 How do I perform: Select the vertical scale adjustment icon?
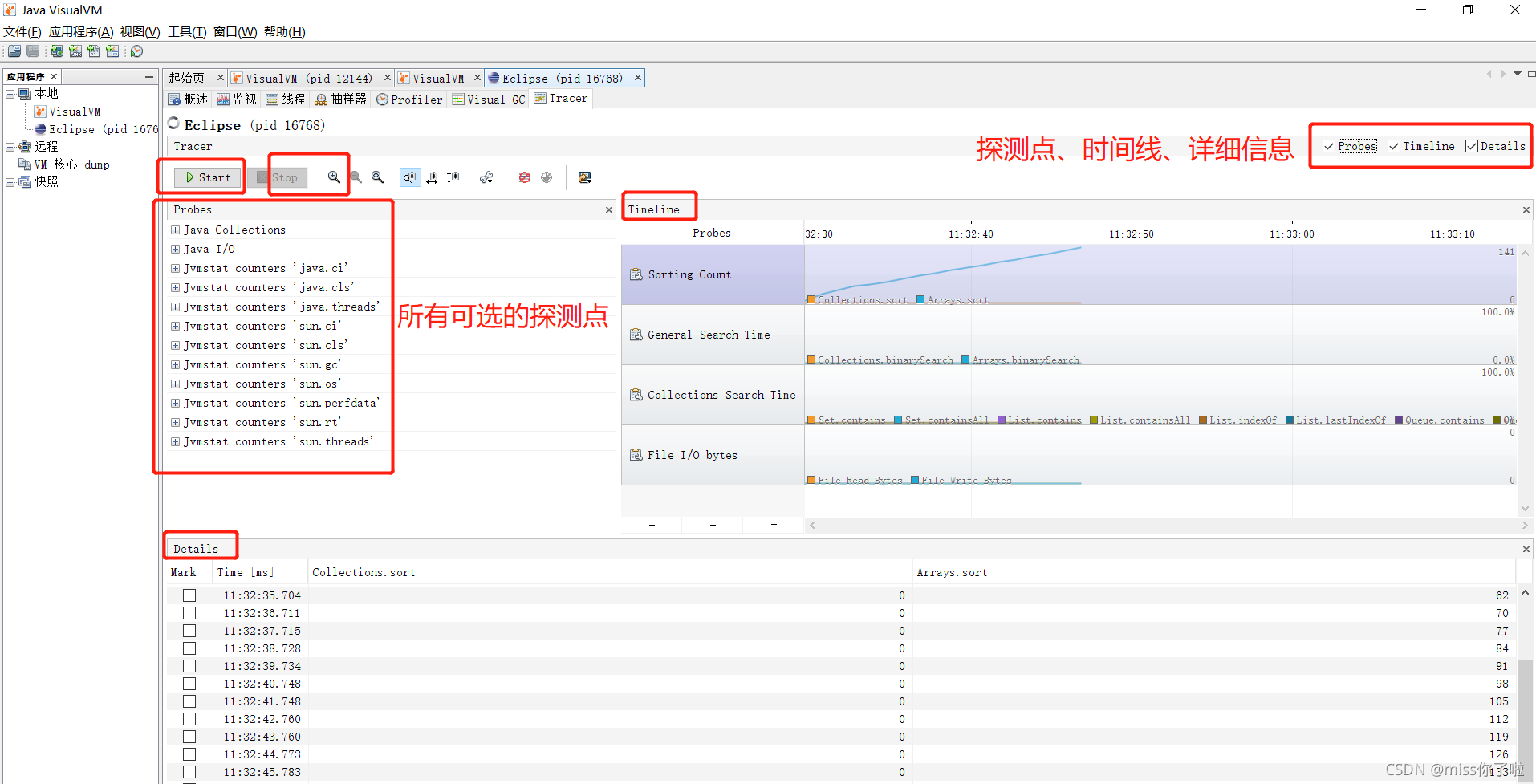(453, 177)
